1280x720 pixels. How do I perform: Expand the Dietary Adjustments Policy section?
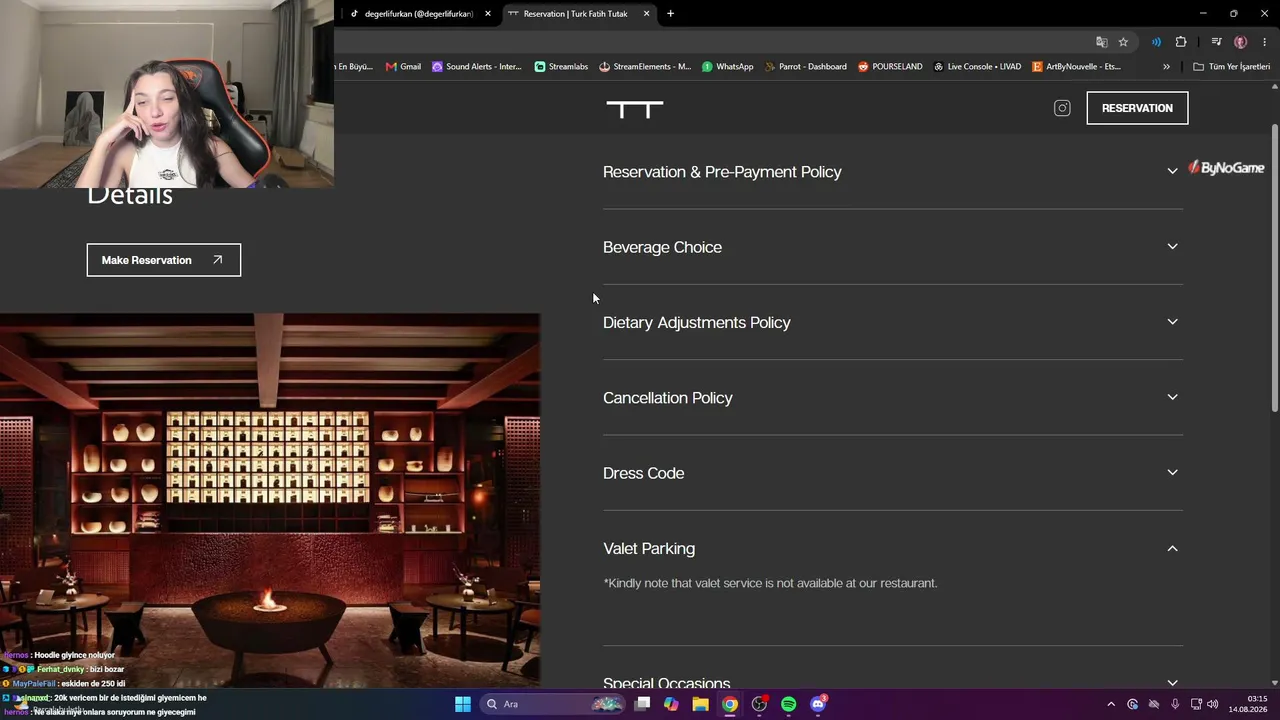pos(893,322)
